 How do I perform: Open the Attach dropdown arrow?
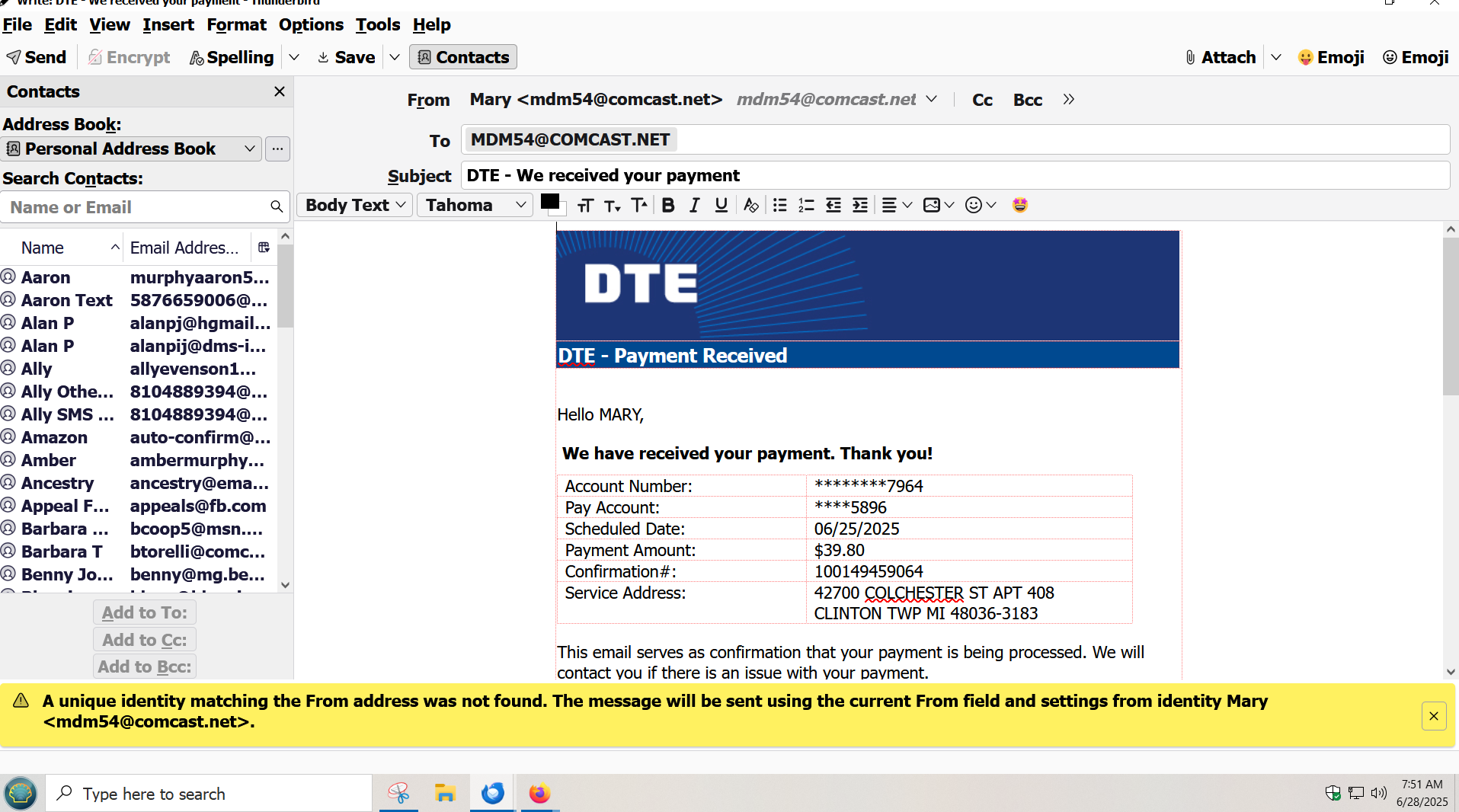(x=1276, y=57)
